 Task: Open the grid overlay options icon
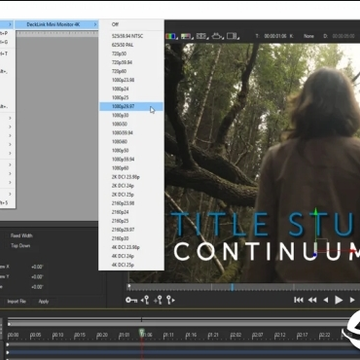201,36
